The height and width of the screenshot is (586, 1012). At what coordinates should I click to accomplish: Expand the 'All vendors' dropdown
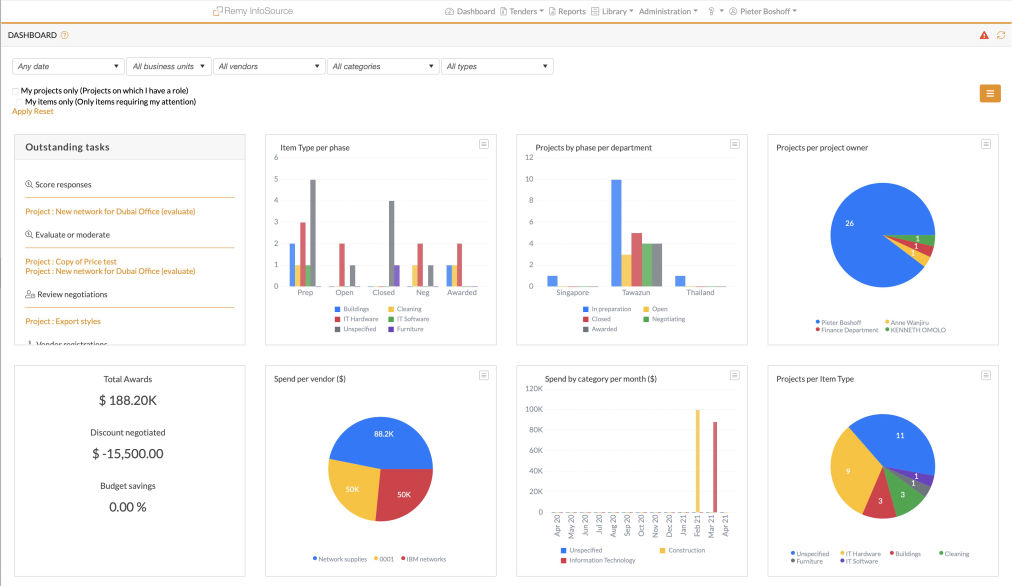coord(268,65)
